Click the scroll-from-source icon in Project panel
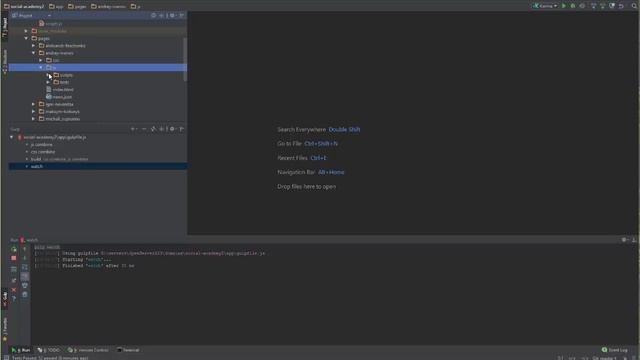Image resolution: width=640 pixels, height=360 pixels. [153, 16]
